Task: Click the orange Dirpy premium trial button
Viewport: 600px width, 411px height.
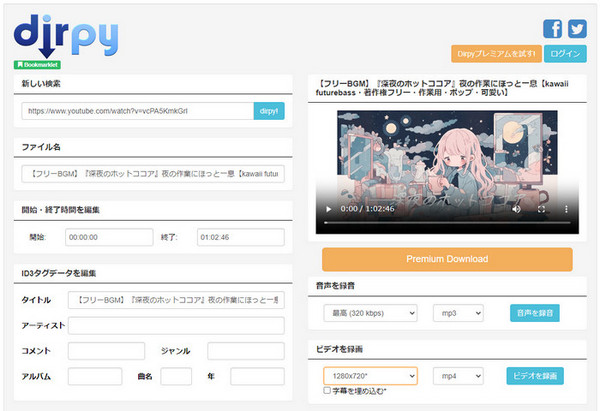Action: 496,54
